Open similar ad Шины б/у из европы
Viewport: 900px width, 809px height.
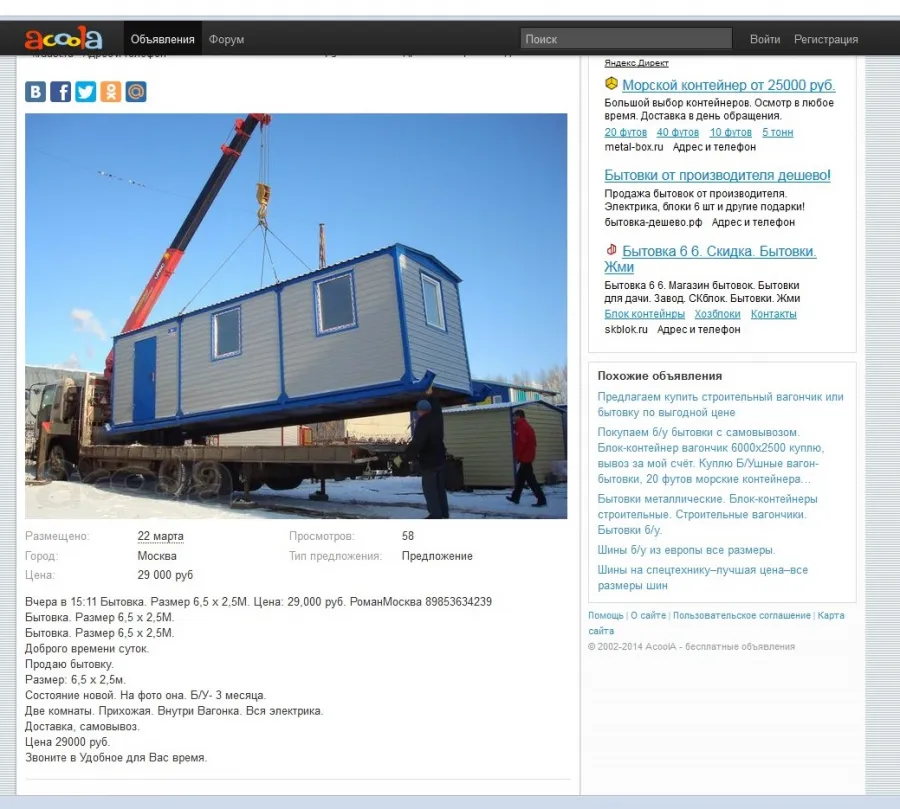click(x=686, y=550)
